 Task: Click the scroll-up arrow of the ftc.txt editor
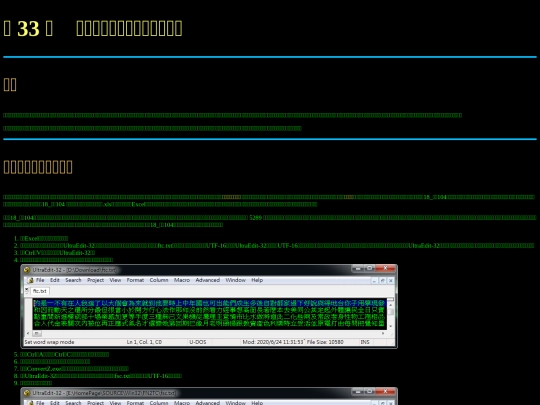391,305
